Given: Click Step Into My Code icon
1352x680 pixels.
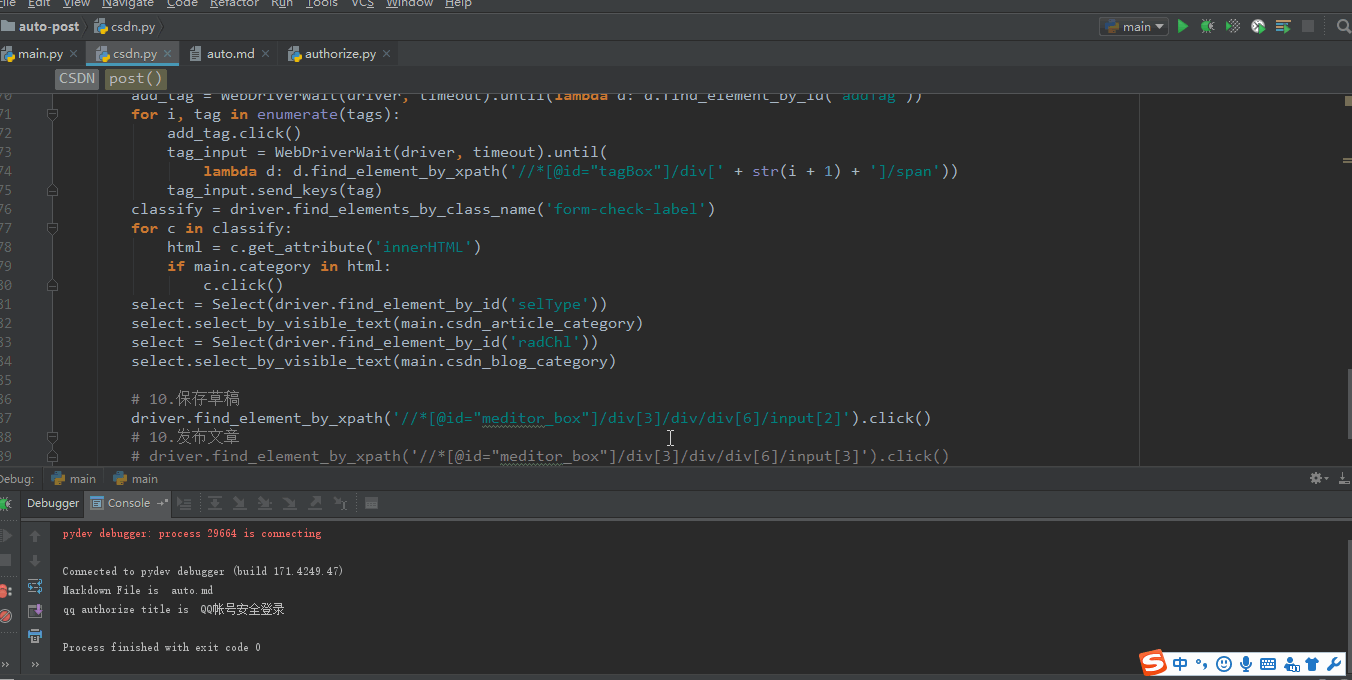Looking at the screenshot, I should 264,503.
